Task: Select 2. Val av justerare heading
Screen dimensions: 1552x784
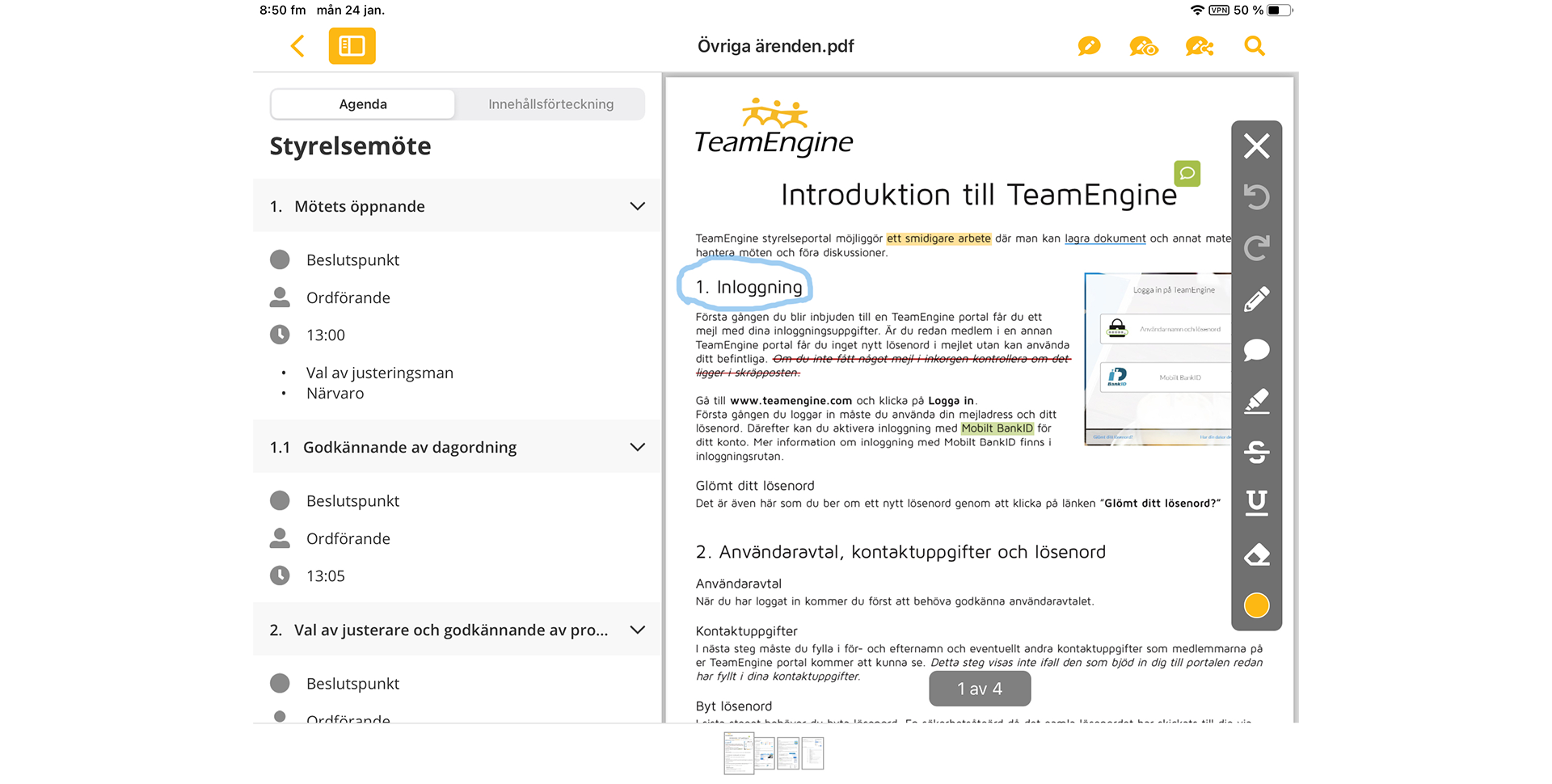Action: 439,630
